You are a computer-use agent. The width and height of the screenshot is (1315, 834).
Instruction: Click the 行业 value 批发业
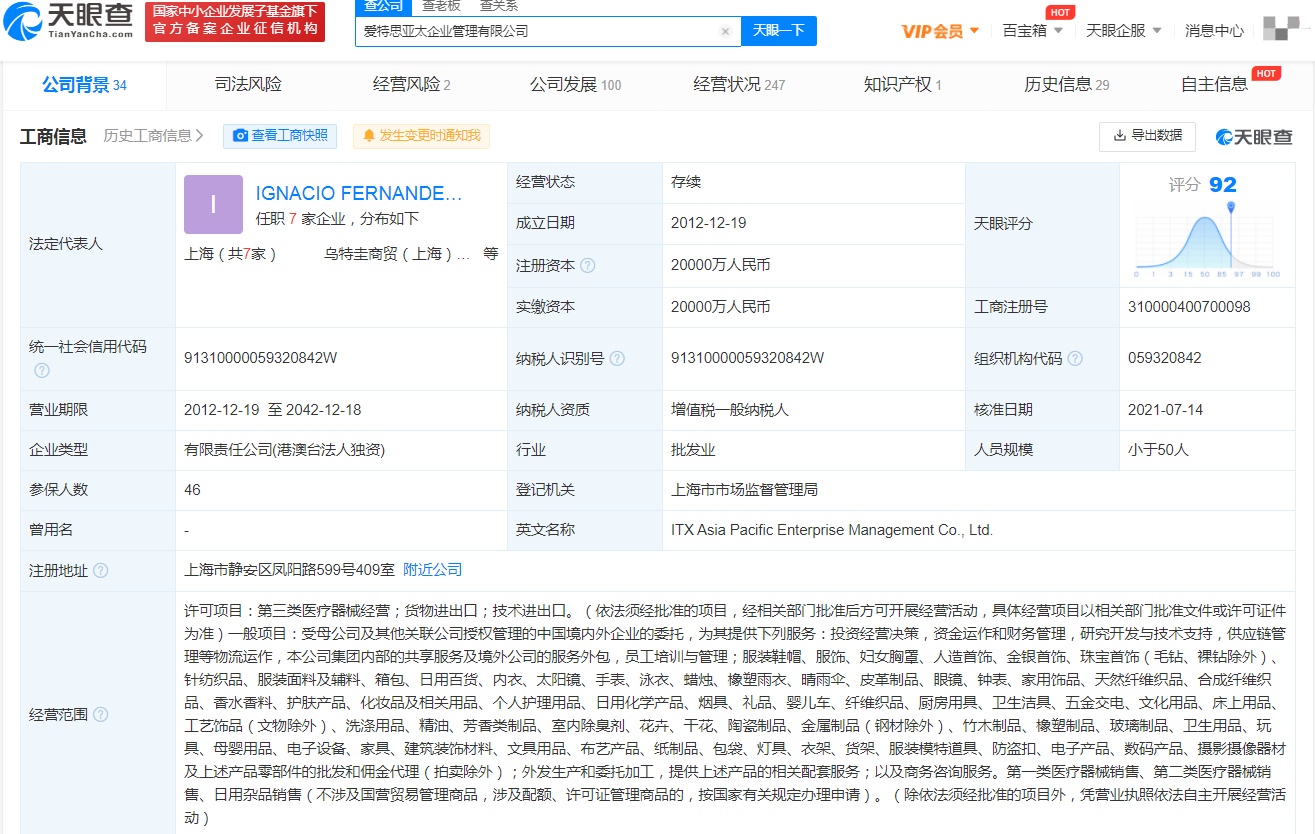point(693,450)
